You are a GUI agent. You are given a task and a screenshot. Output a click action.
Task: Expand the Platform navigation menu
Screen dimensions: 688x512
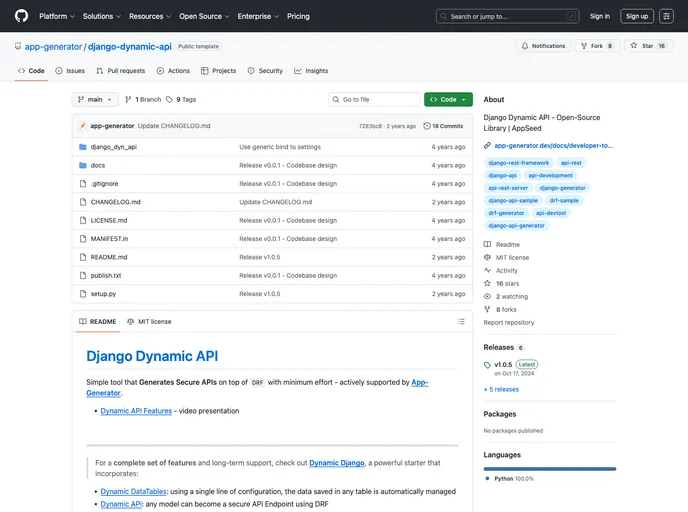click(57, 16)
